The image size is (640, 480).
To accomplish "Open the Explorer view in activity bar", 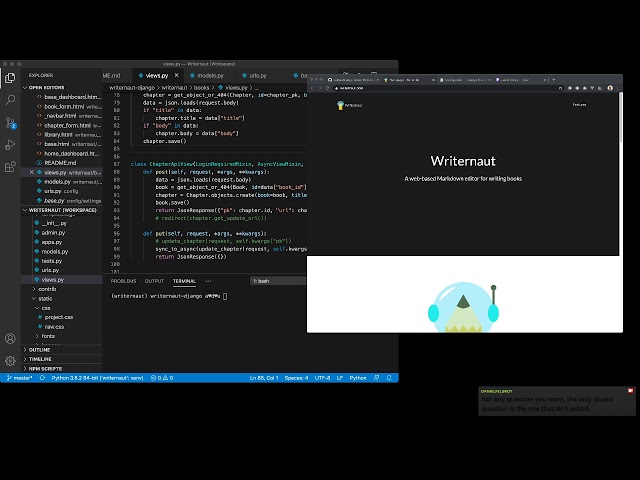I will 10,78.
